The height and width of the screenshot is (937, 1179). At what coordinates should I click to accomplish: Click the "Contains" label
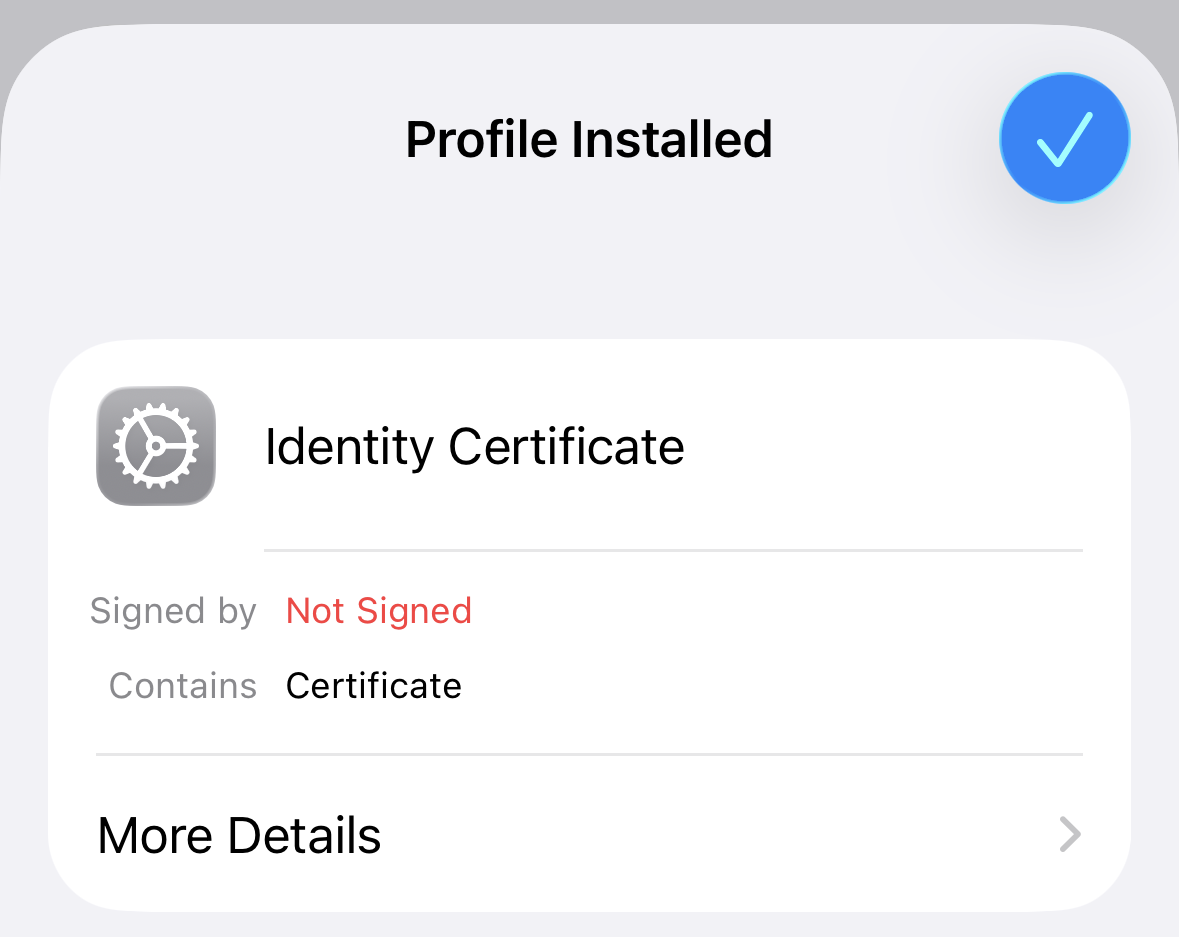click(183, 686)
